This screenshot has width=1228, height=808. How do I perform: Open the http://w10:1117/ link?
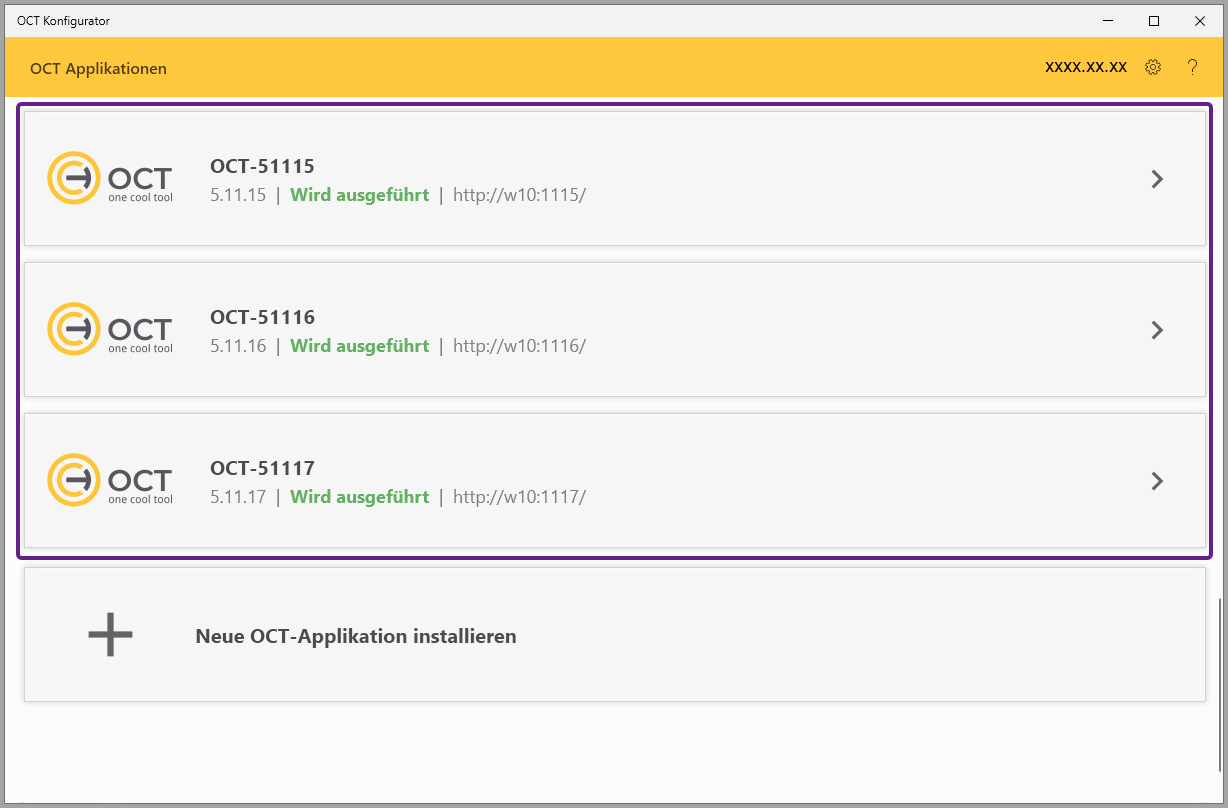[x=519, y=497]
